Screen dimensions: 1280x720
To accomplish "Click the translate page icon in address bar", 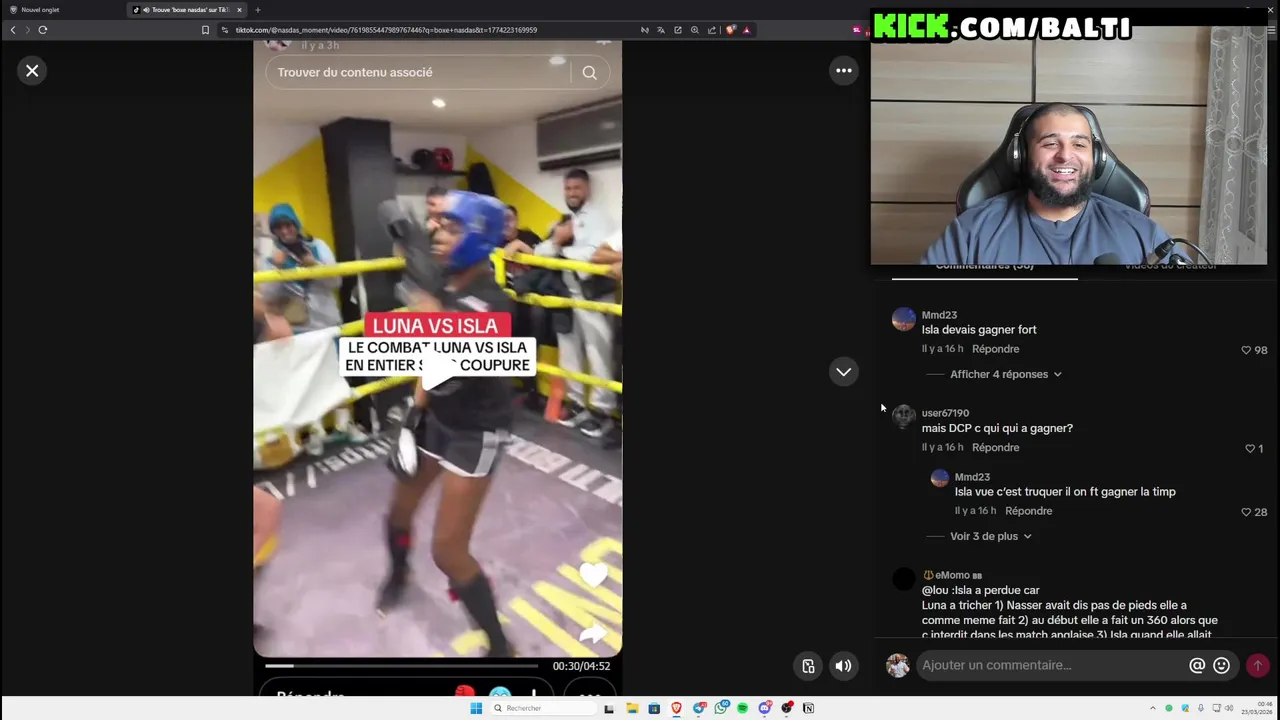I will tap(661, 30).
